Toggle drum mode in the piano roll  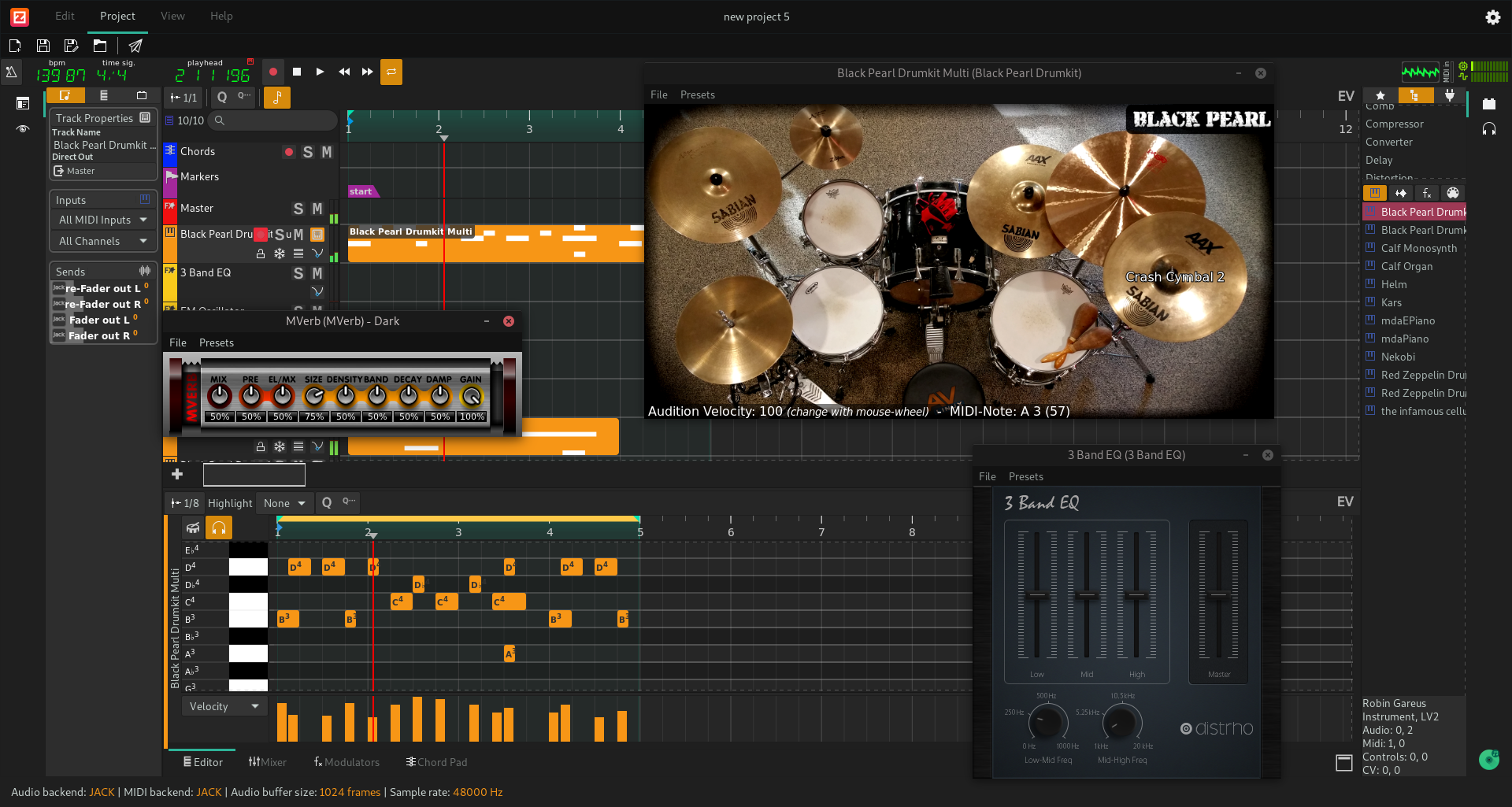pos(193,528)
